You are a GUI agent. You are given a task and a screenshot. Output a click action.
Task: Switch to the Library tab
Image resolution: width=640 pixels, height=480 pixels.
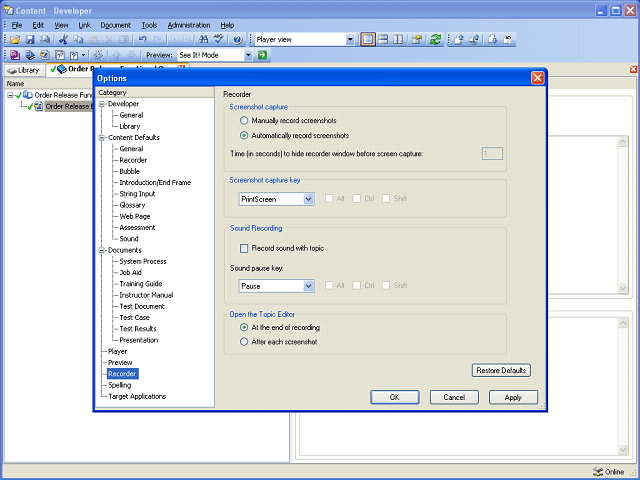coord(24,70)
